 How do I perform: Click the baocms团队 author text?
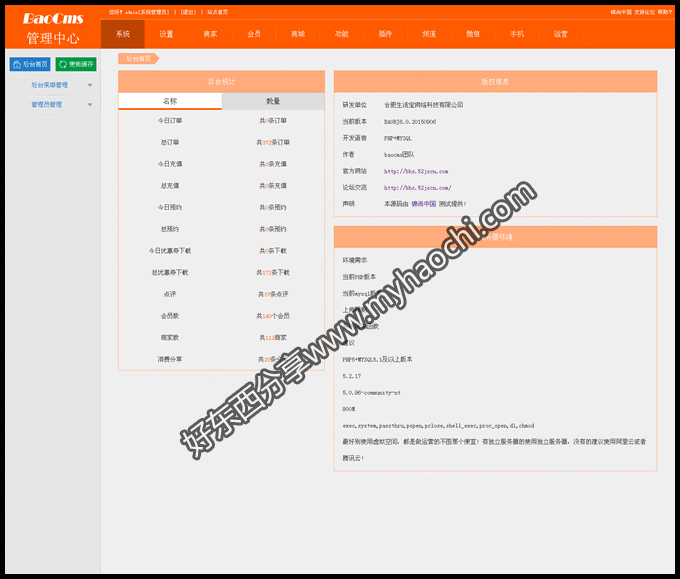[399, 154]
